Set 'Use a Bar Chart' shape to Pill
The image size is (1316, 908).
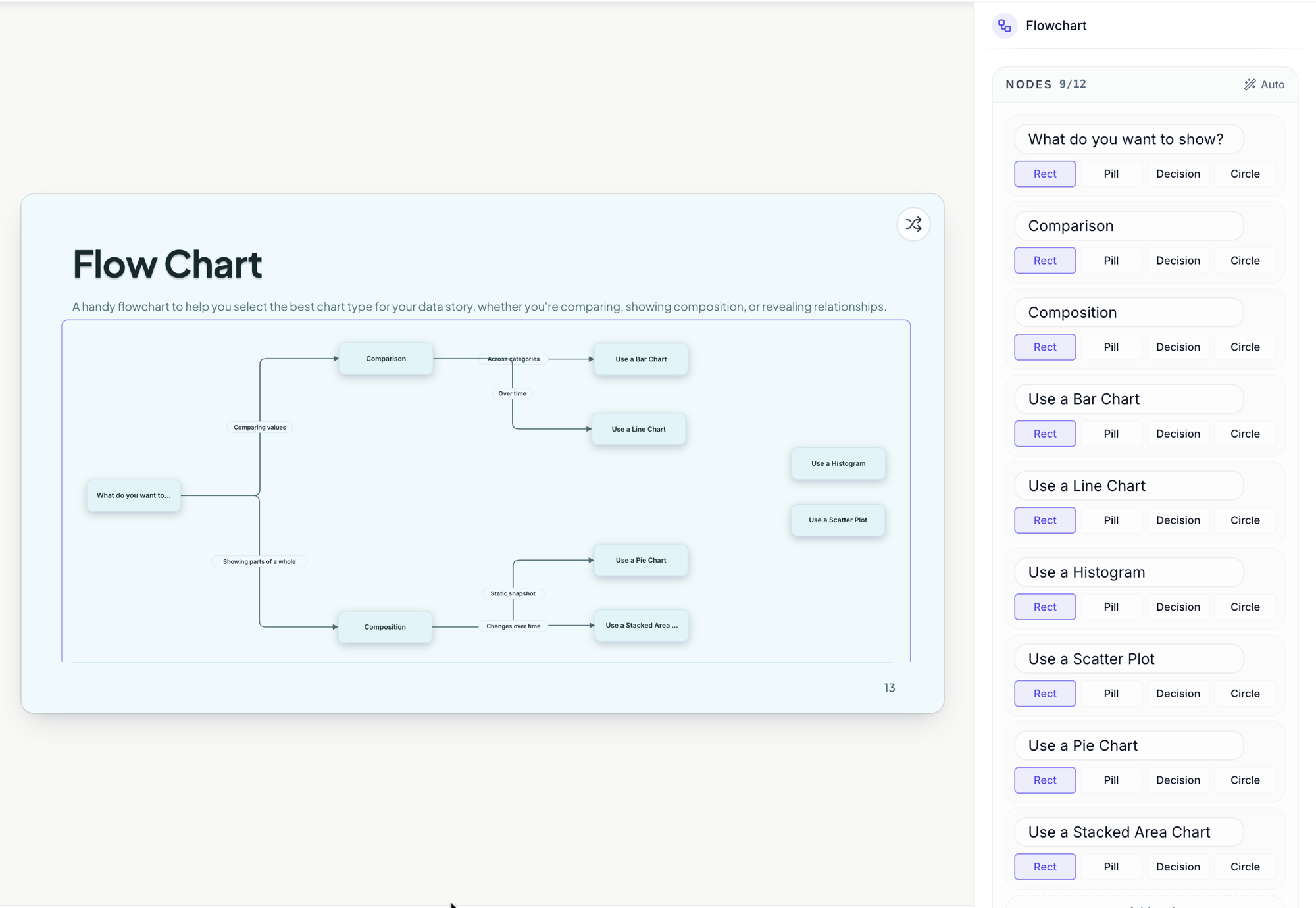[x=1111, y=434]
